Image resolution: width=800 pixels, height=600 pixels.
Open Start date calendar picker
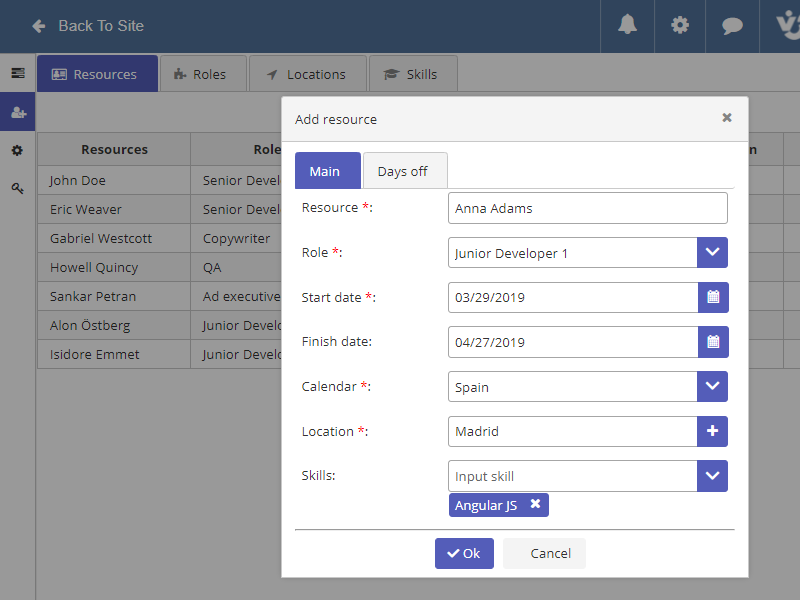point(713,297)
